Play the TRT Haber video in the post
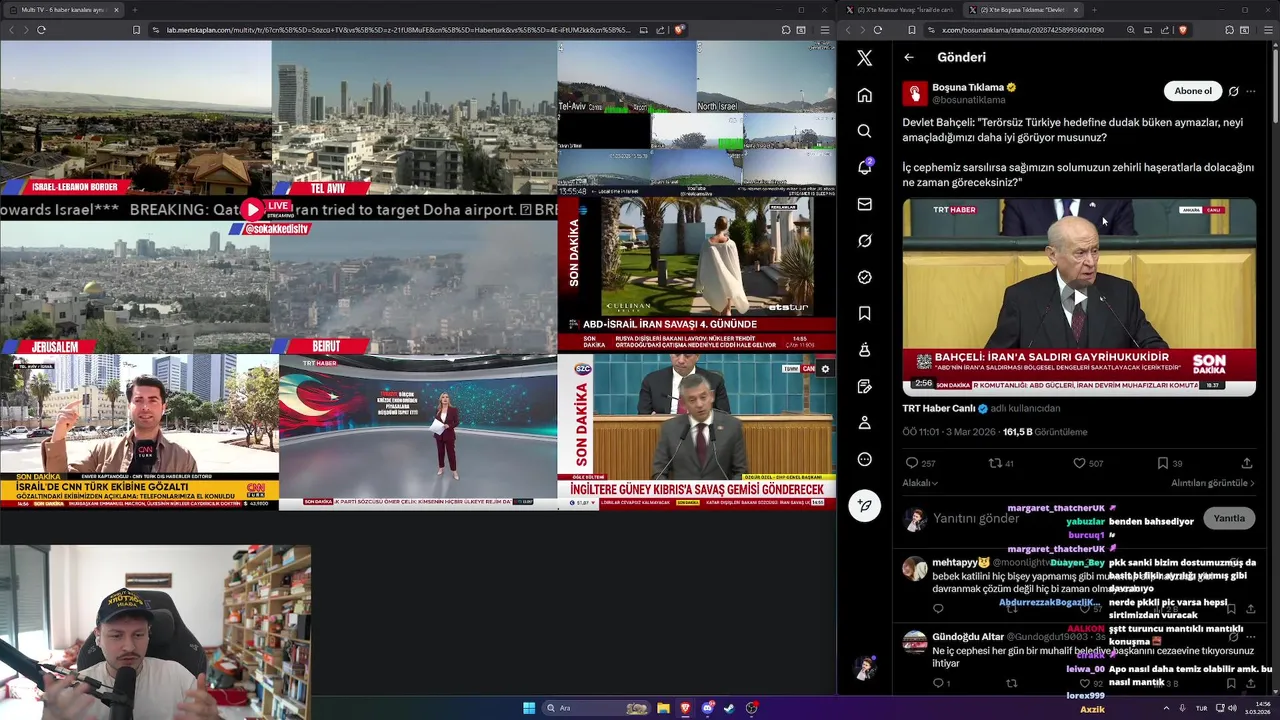Viewport: 1280px width, 720px height. click(1079, 297)
